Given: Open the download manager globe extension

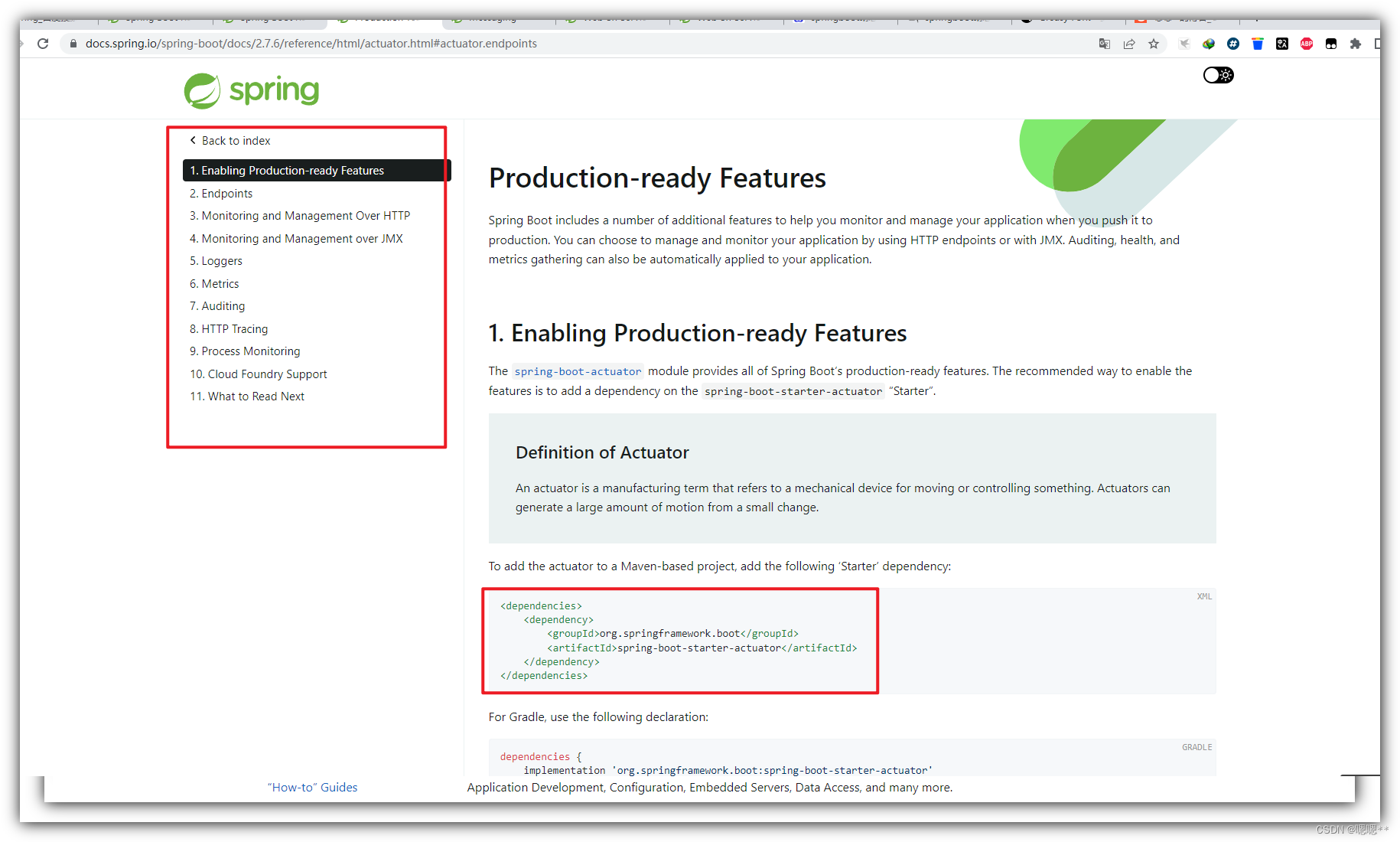Looking at the screenshot, I should coord(1209,44).
